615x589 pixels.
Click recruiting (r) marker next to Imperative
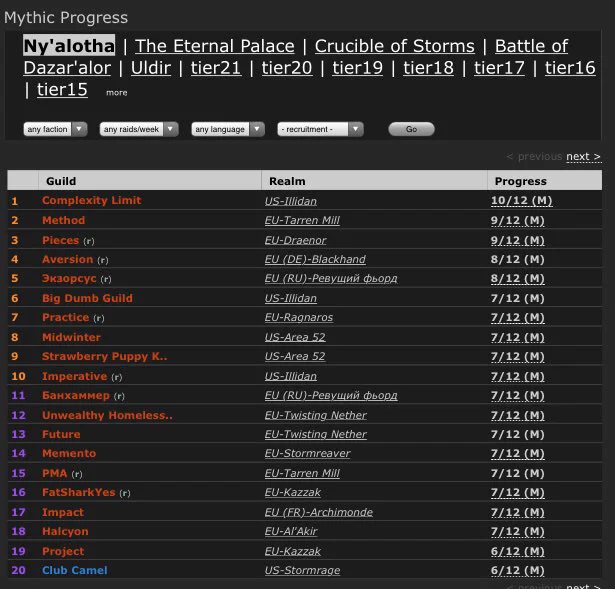[117, 377]
